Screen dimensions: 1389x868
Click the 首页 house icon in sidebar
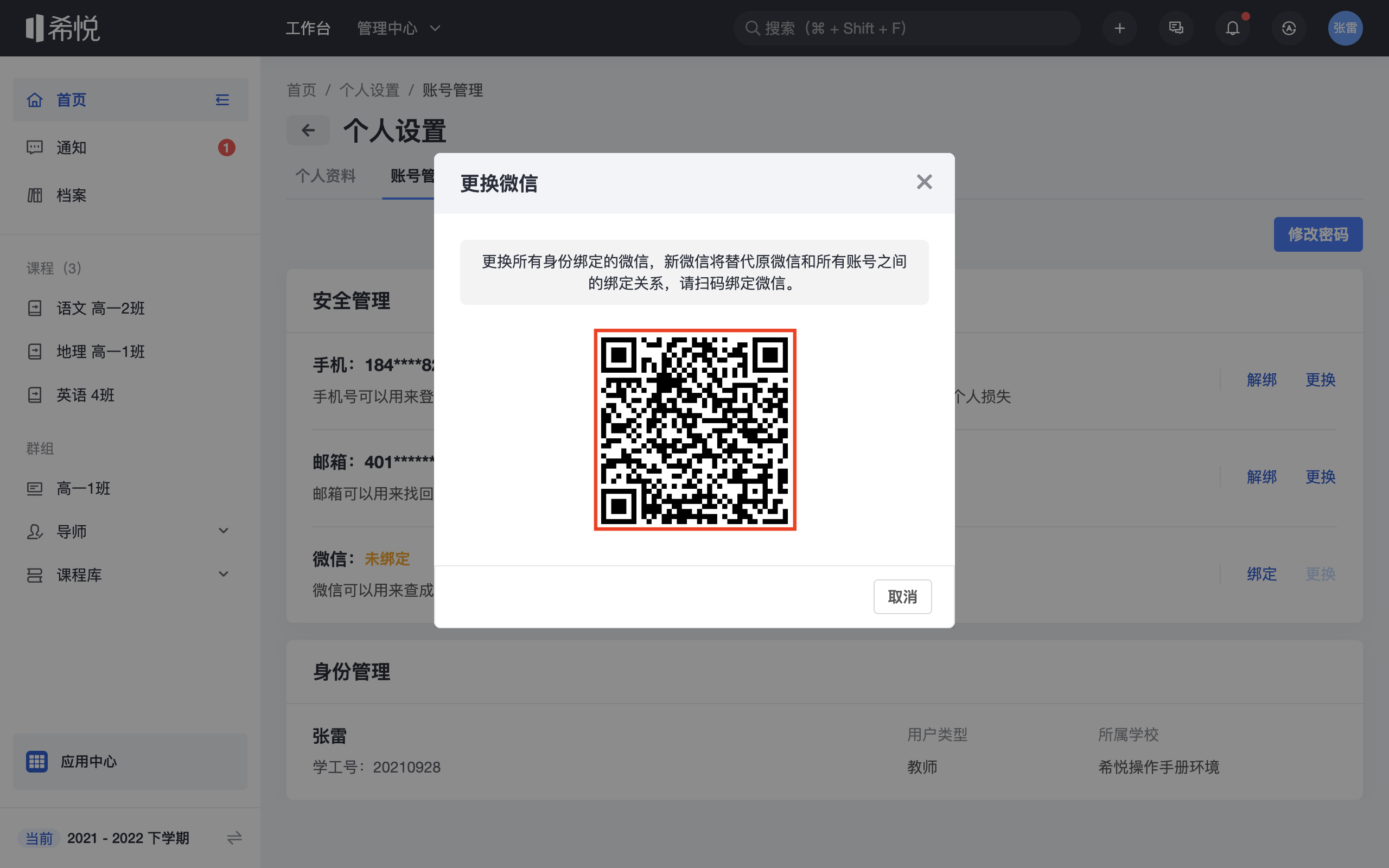point(34,100)
